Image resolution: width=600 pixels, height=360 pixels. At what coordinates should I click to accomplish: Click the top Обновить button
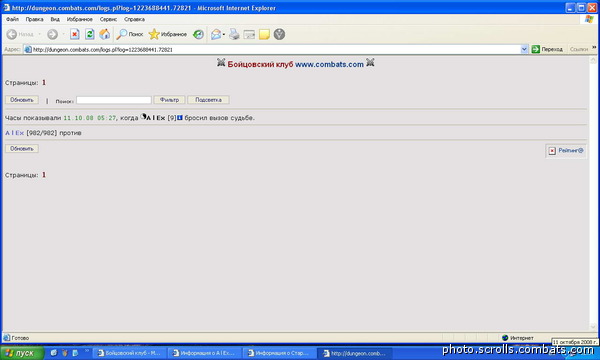click(22, 100)
